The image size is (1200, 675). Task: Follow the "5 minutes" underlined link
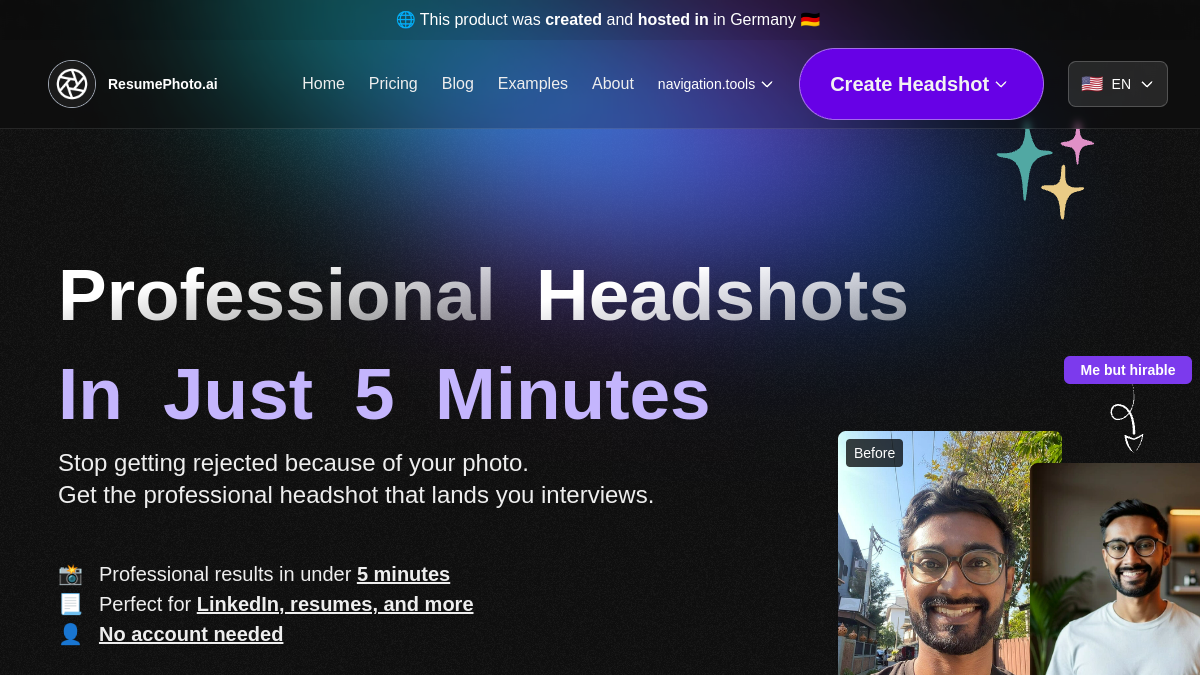403,574
